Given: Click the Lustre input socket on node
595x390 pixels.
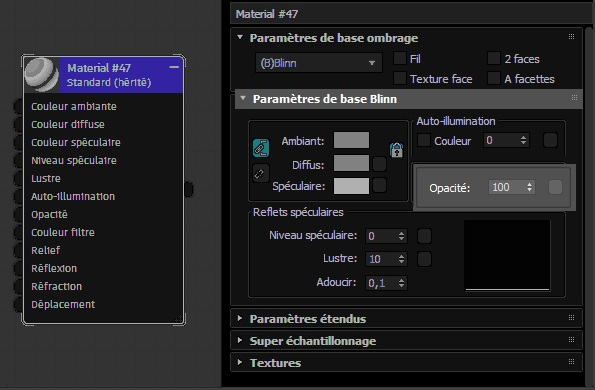Looking at the screenshot, I should click(18, 178).
